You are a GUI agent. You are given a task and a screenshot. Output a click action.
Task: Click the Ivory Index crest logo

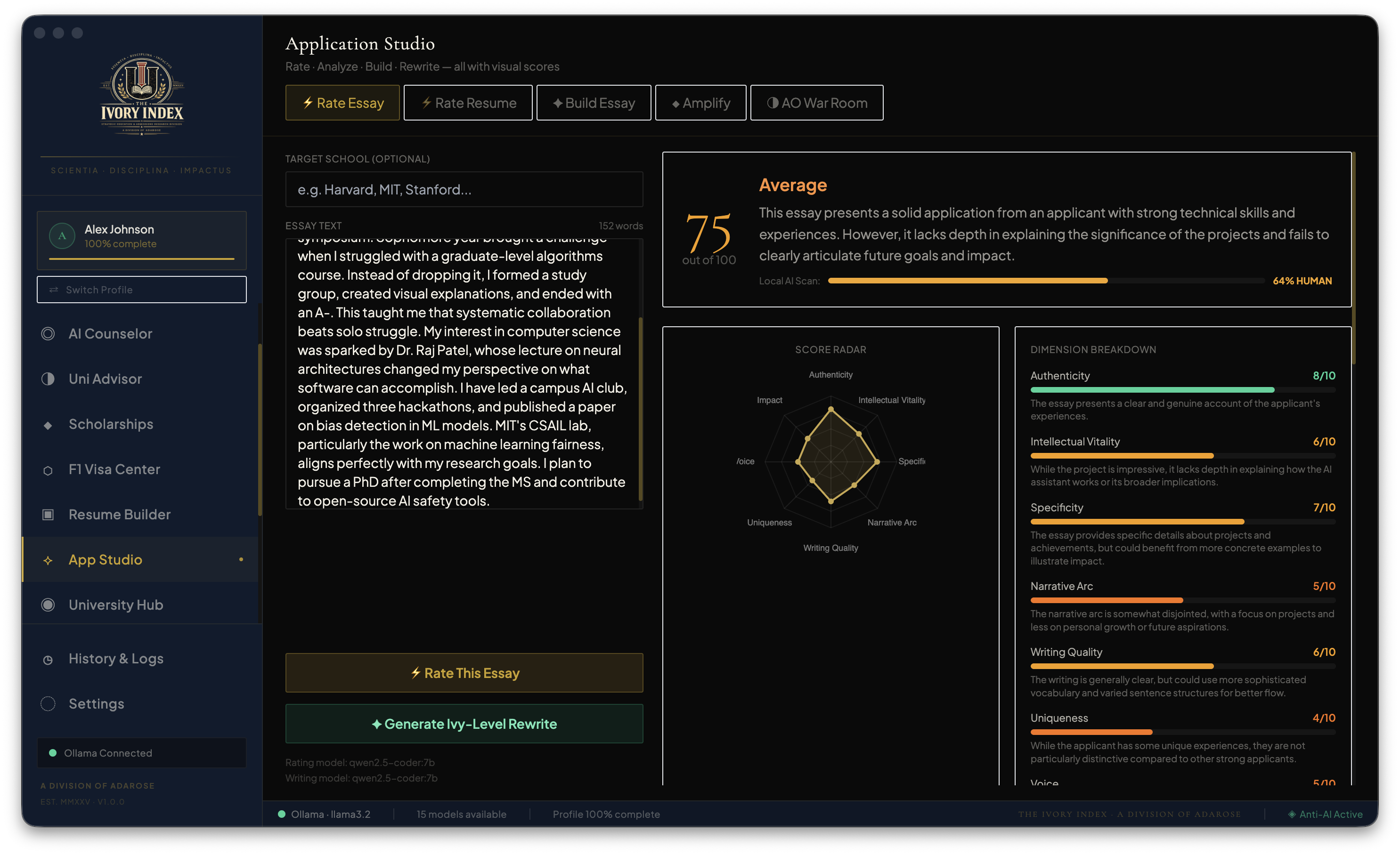point(142,94)
